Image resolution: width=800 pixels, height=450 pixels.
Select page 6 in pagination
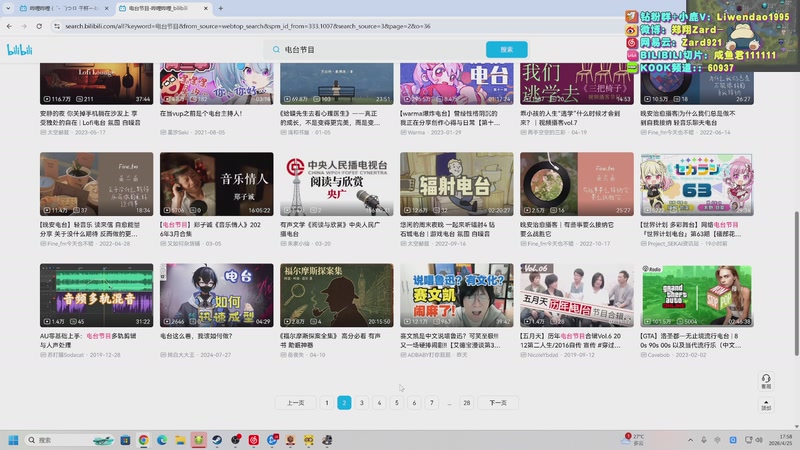pos(414,403)
